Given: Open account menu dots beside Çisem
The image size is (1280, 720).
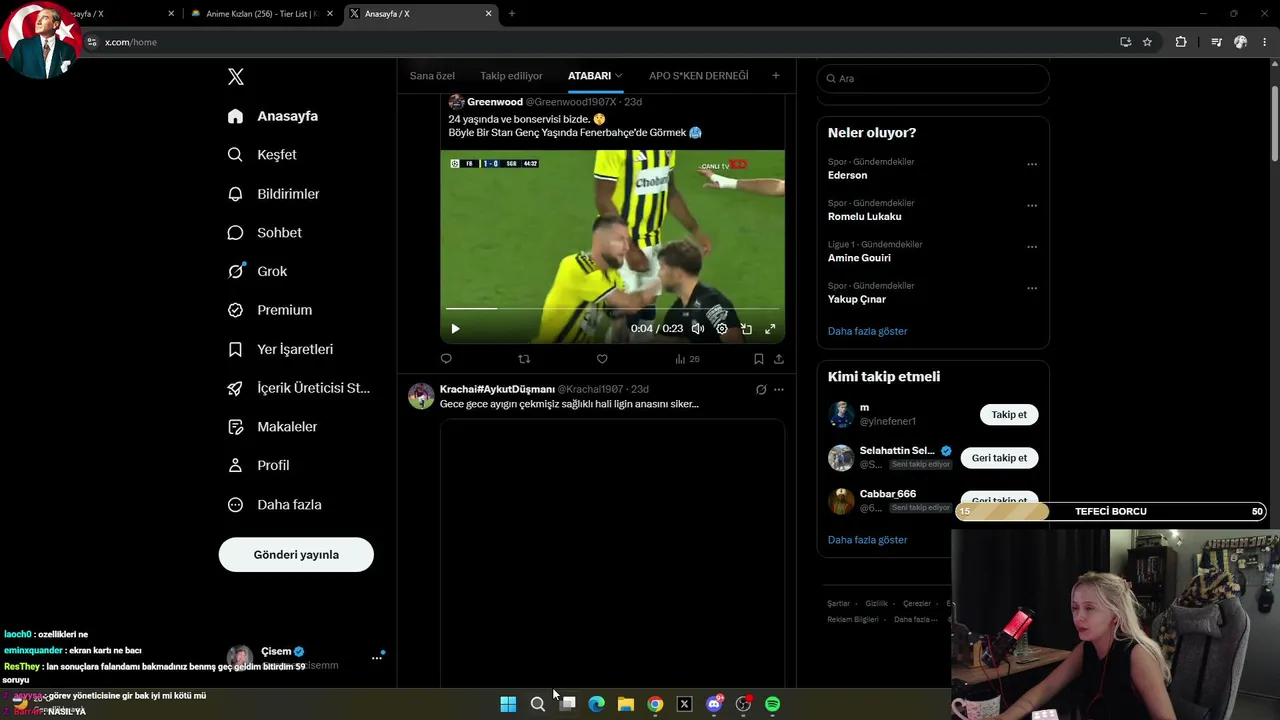Looking at the screenshot, I should pos(377,657).
